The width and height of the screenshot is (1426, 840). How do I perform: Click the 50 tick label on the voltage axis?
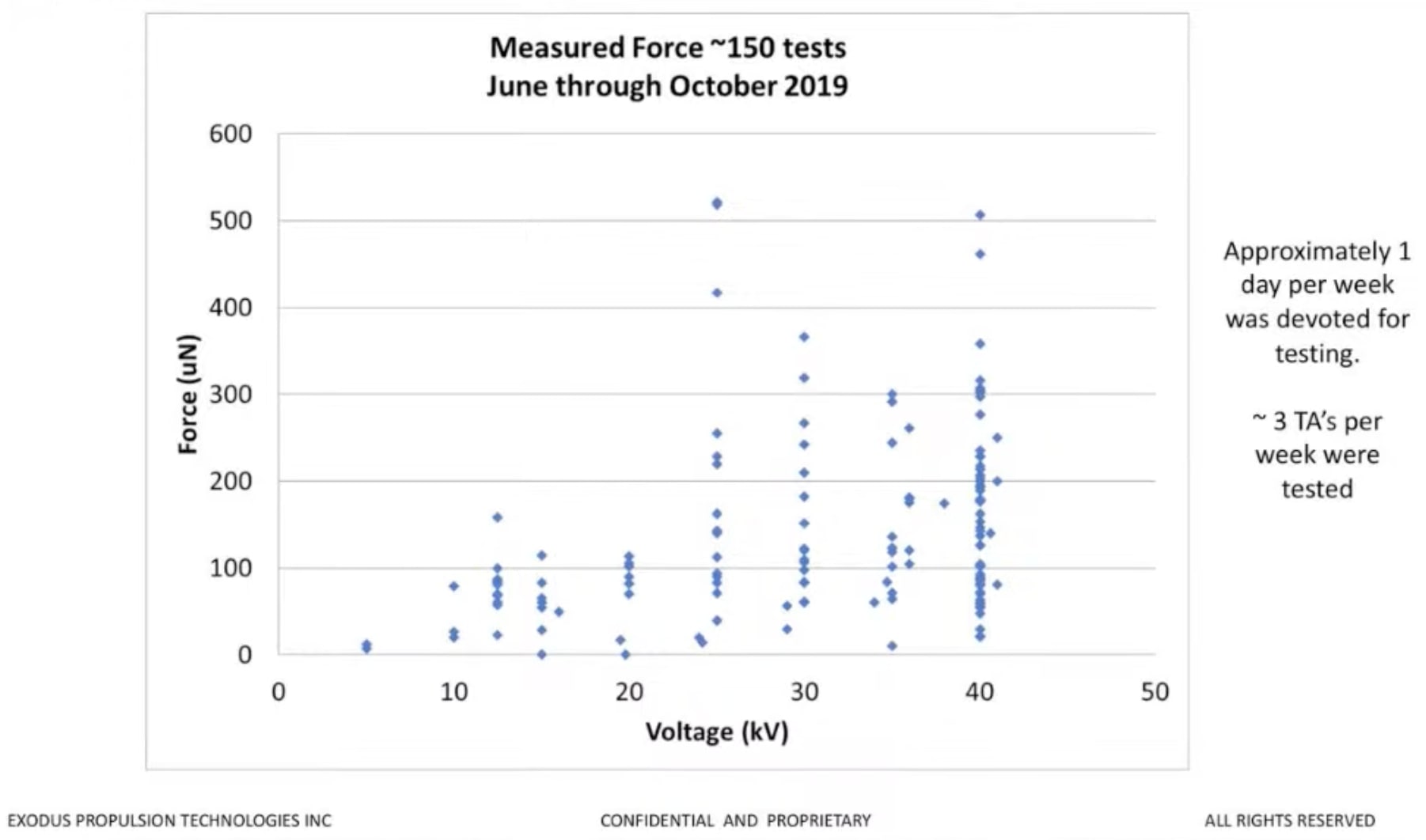pos(1155,692)
